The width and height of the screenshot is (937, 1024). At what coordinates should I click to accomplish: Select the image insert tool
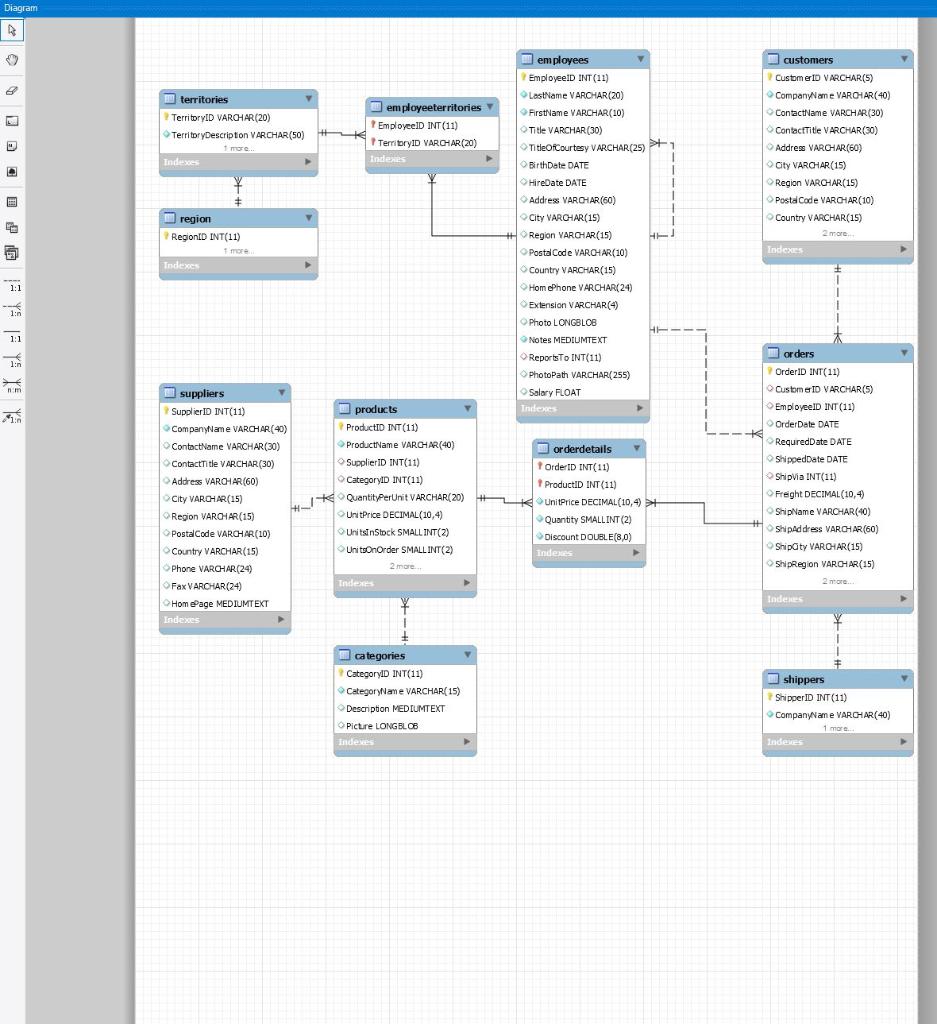12,172
